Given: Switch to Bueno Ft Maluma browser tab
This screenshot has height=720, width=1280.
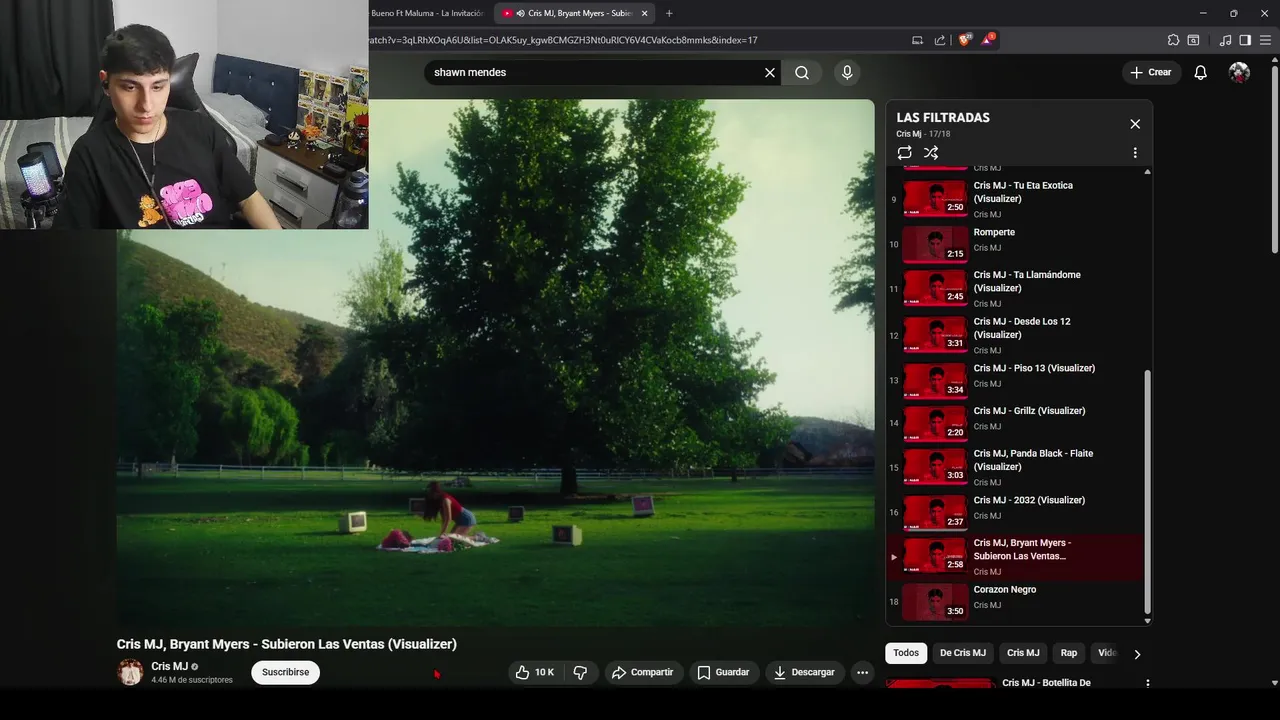Looking at the screenshot, I should [427, 13].
